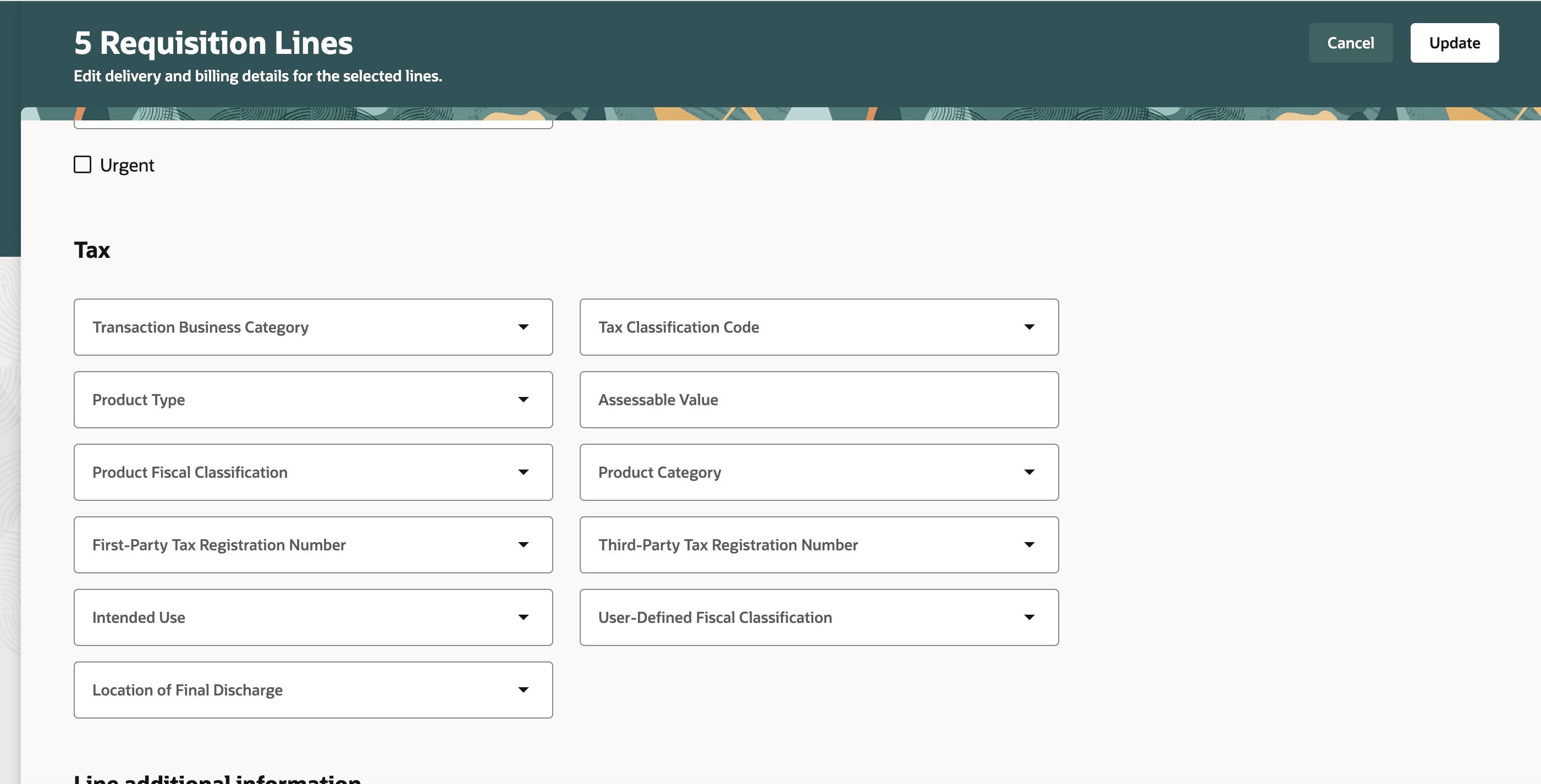Expand Intended Use dropdown arrow

coord(523,617)
